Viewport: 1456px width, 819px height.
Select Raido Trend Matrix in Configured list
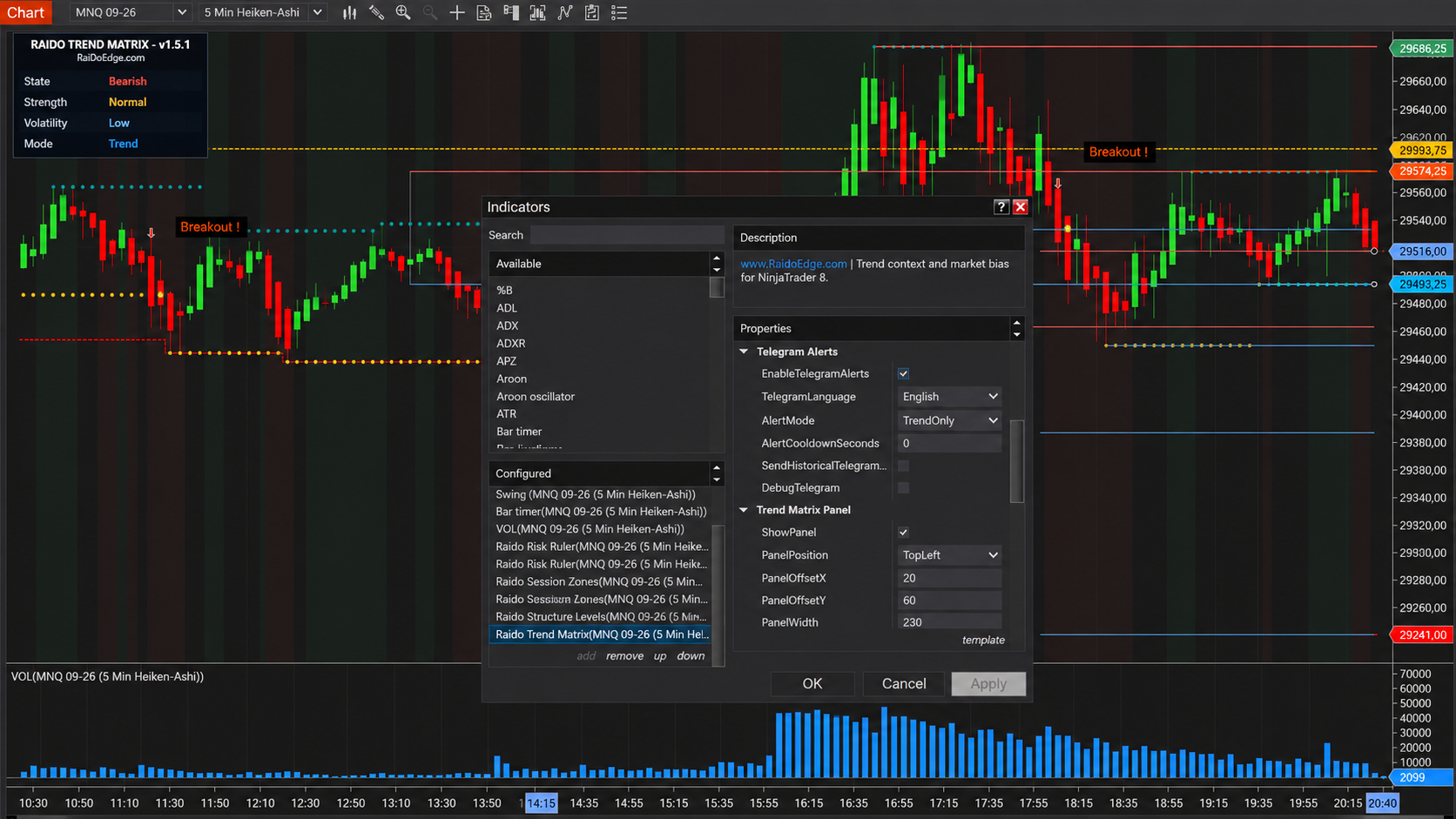[x=601, y=634]
